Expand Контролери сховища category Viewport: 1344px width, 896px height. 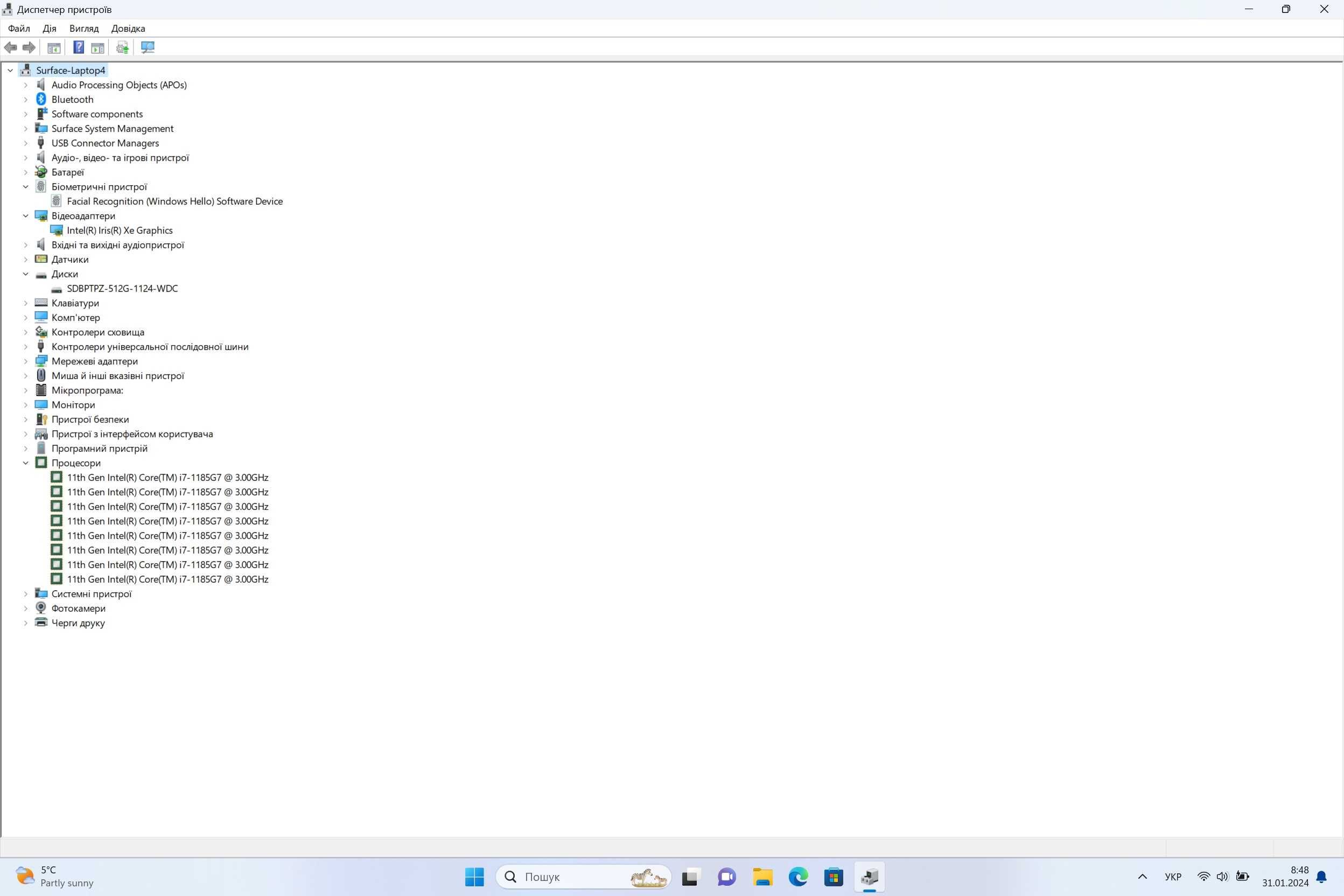tap(25, 332)
